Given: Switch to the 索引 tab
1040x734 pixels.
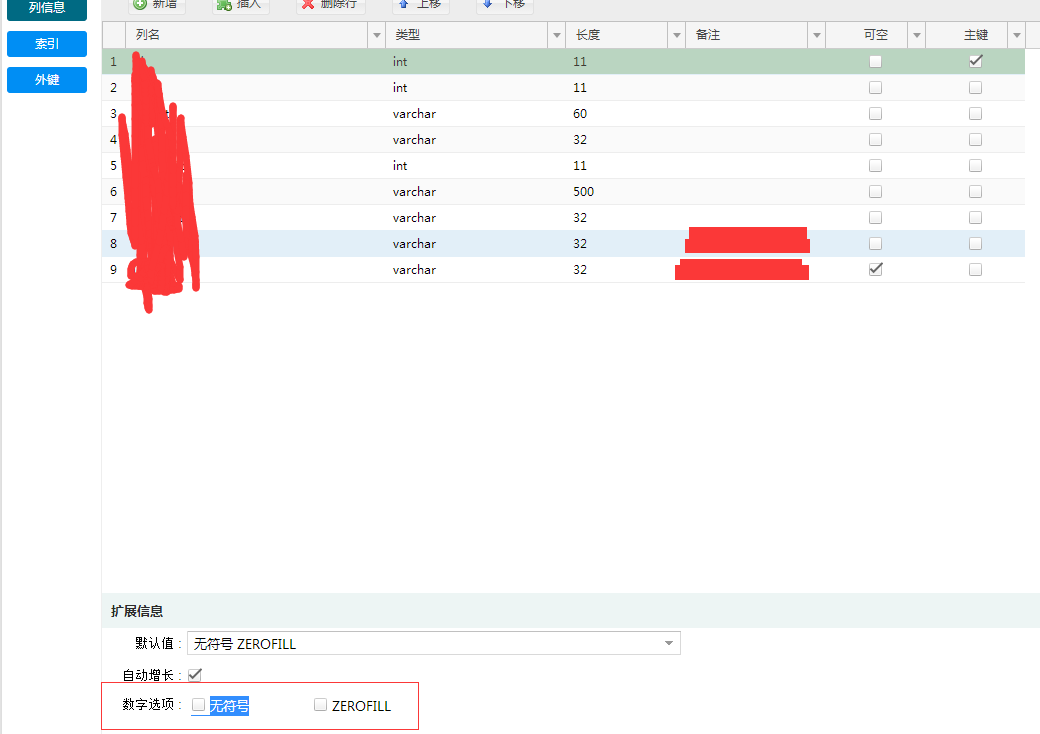Looking at the screenshot, I should (x=47, y=44).
